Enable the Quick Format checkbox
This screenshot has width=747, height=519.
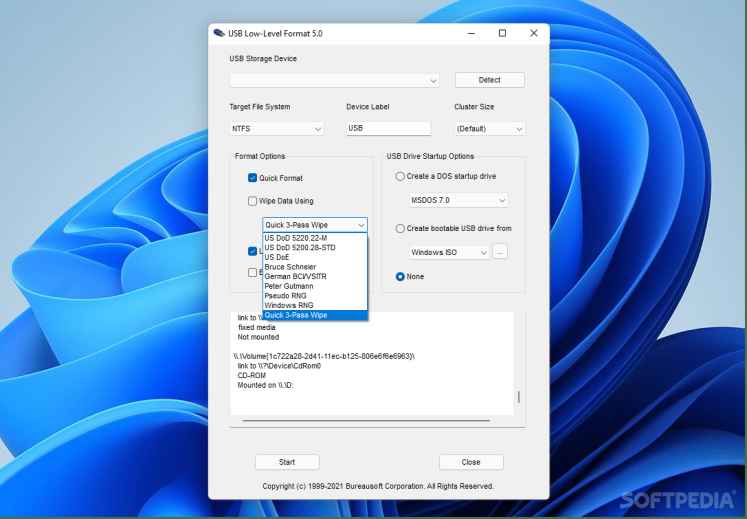pos(253,178)
